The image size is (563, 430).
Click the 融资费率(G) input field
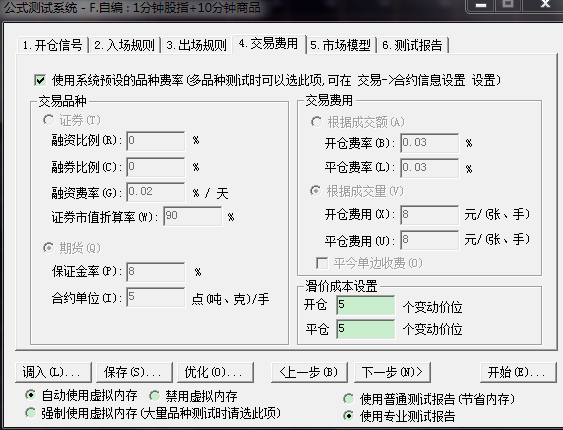pos(156,192)
